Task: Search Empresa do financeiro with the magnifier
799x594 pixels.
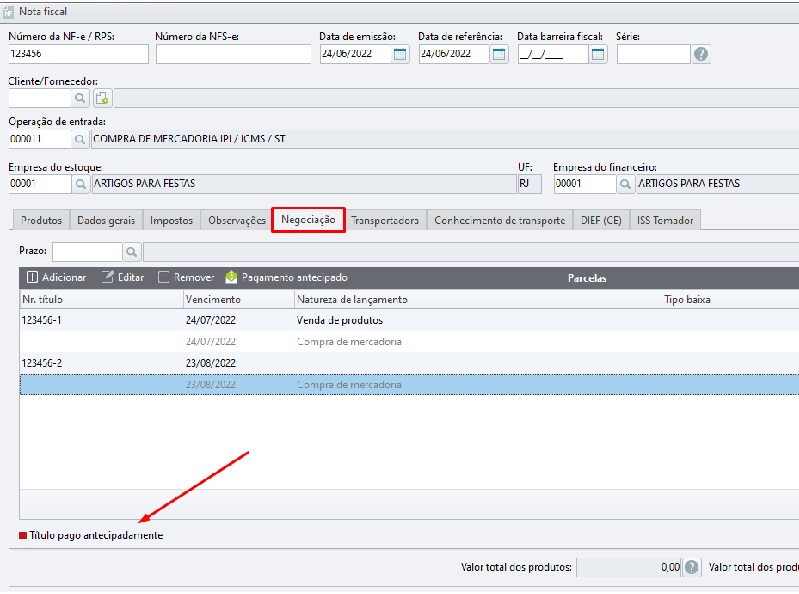Action: [x=625, y=184]
